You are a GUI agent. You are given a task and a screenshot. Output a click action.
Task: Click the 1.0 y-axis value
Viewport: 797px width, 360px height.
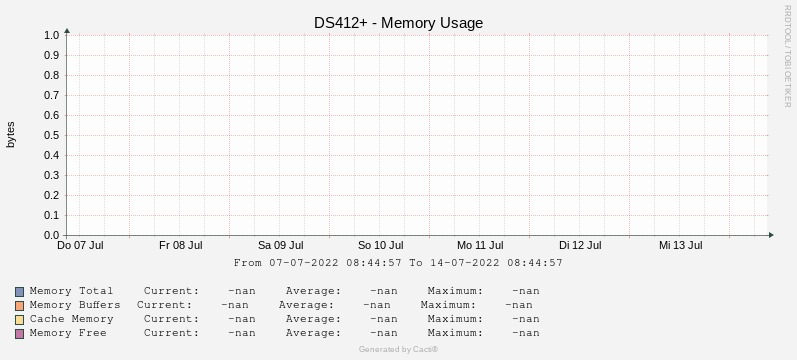click(52, 35)
